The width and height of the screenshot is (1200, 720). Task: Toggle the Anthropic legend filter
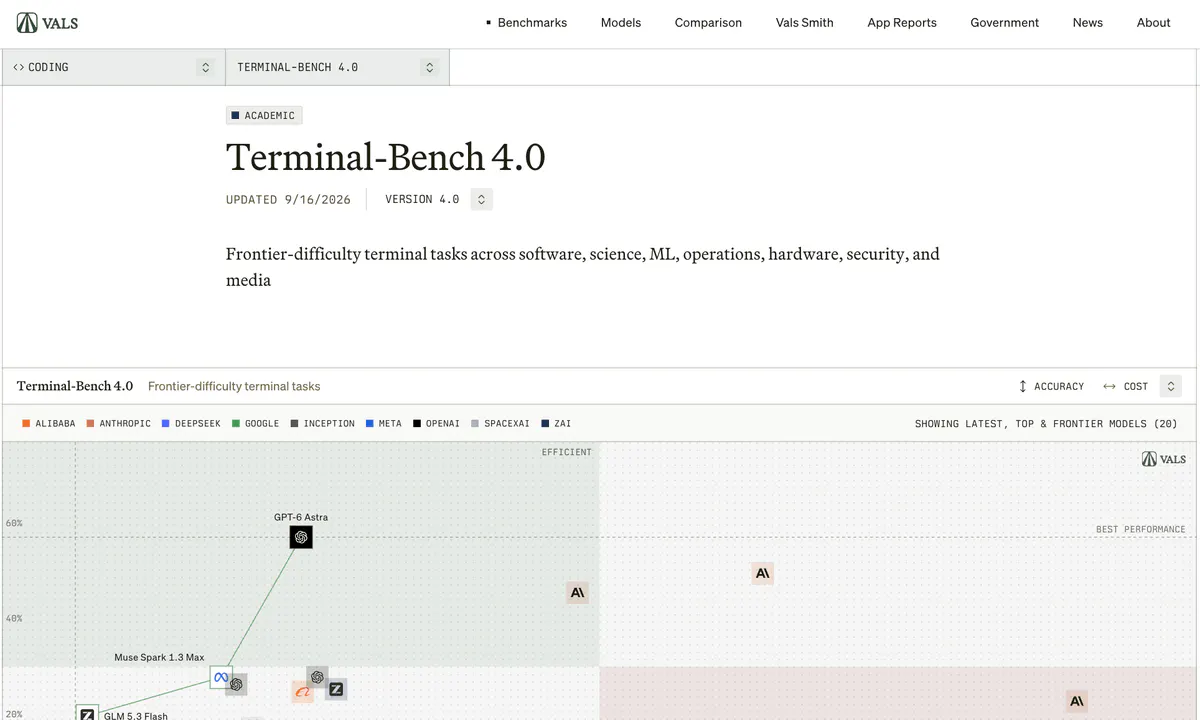[x=119, y=424]
